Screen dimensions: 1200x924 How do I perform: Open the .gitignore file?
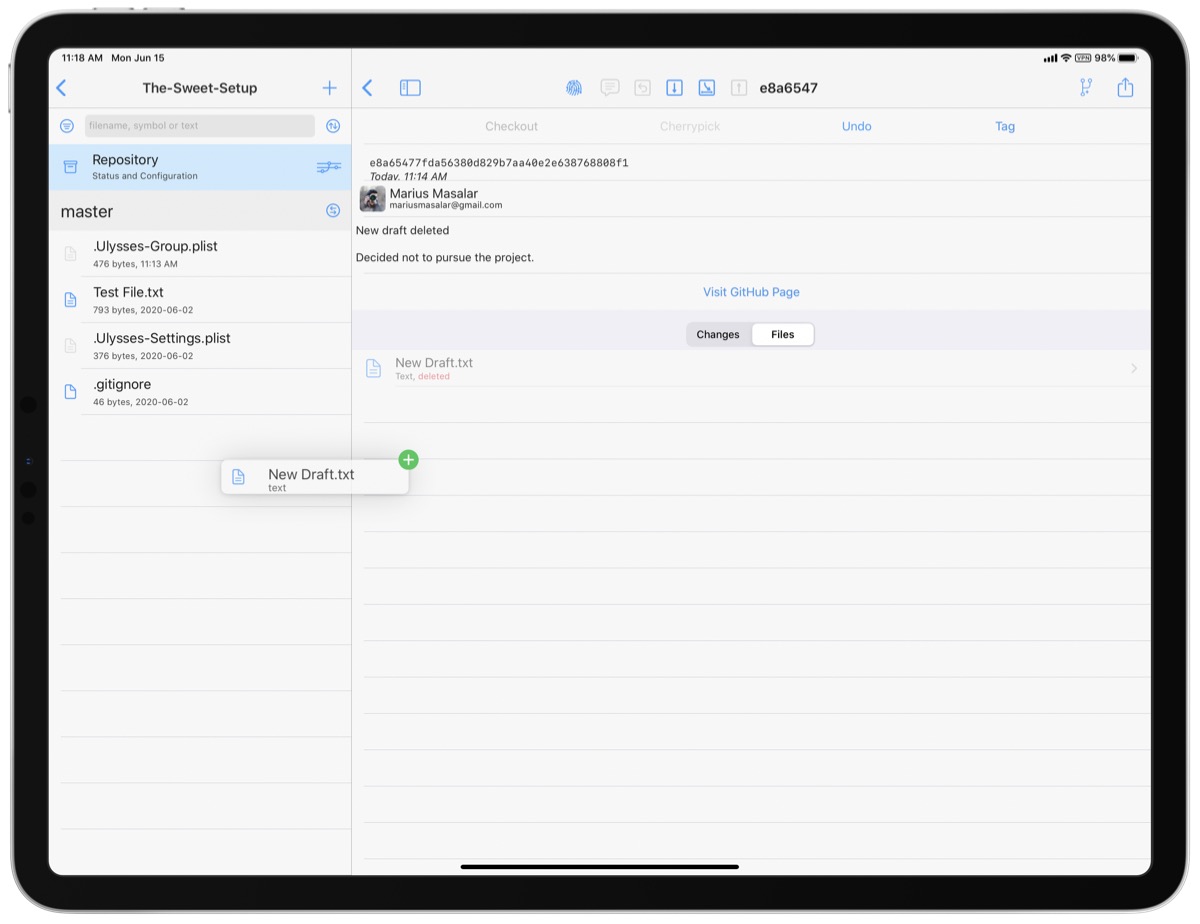tap(200, 392)
